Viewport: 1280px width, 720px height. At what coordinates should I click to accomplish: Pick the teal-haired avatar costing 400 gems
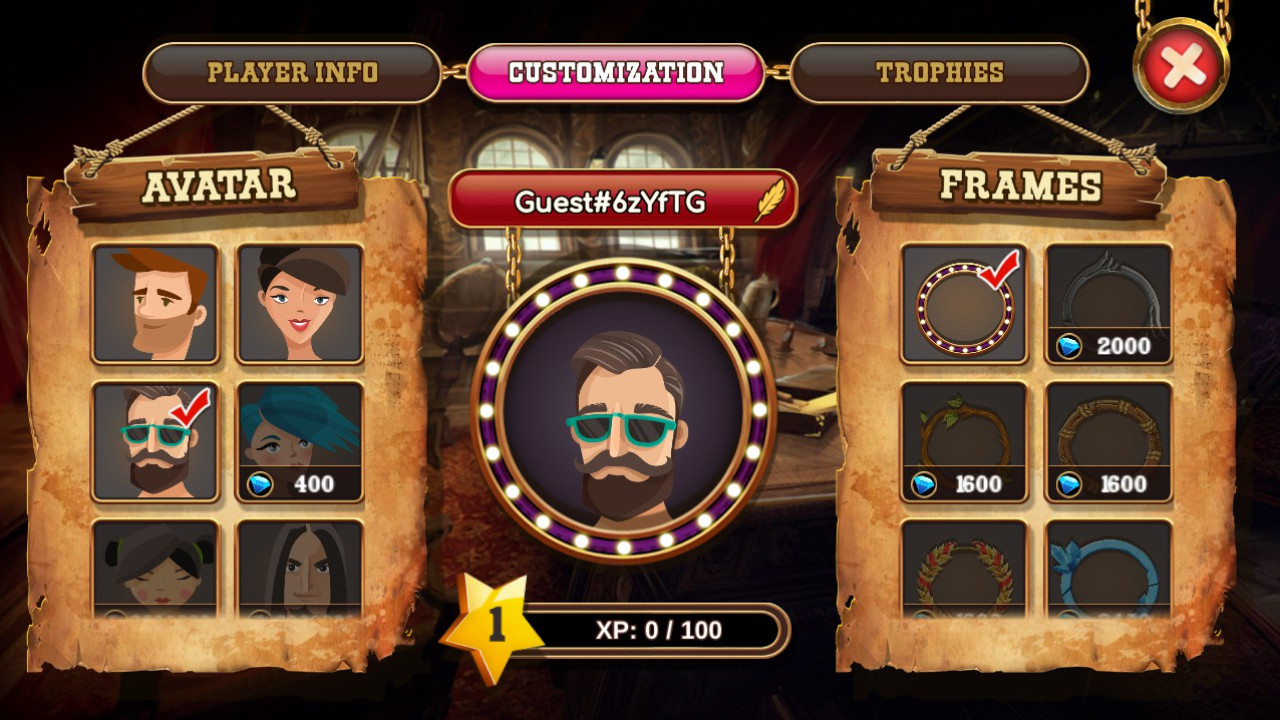click(300, 441)
